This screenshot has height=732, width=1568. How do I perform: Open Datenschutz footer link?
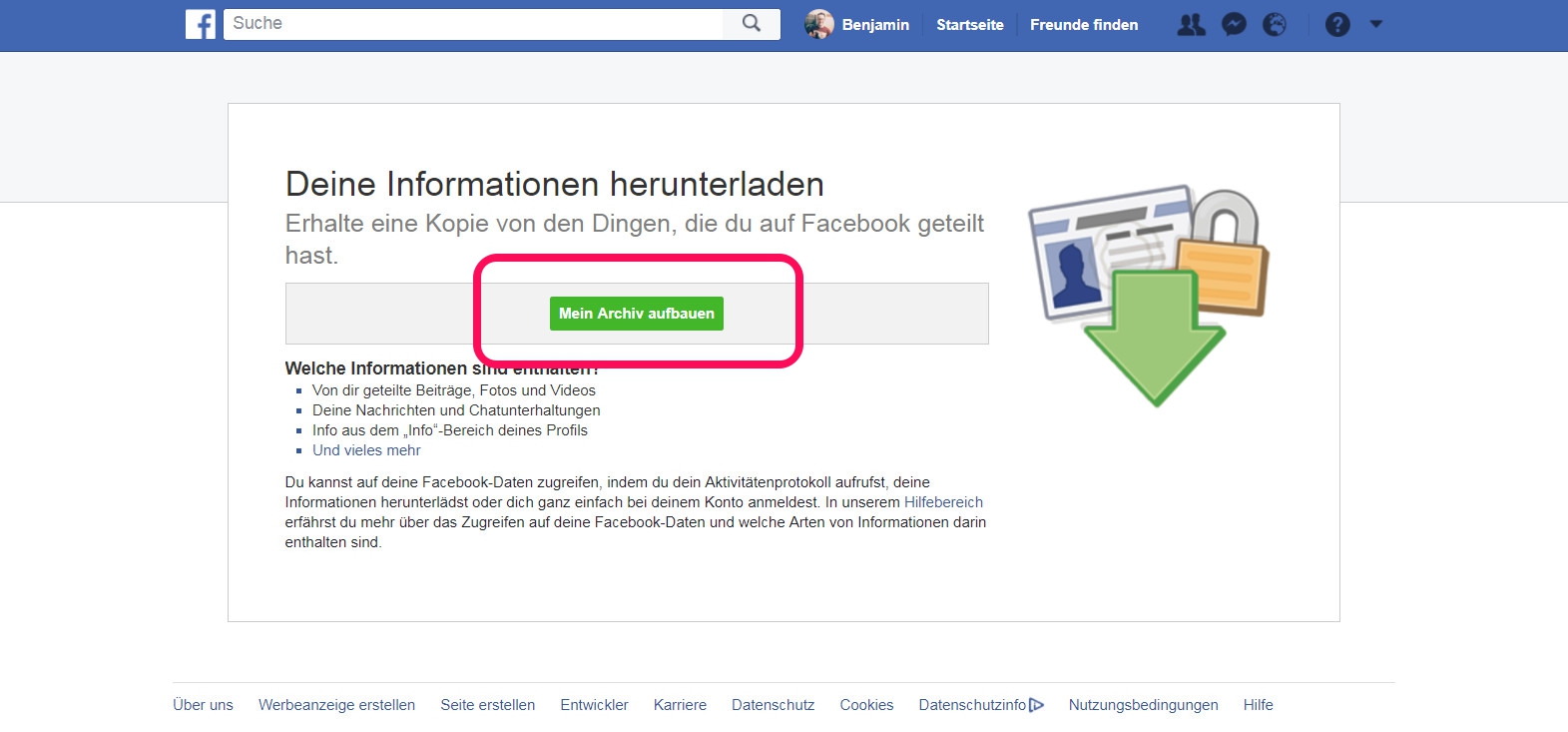coord(773,705)
